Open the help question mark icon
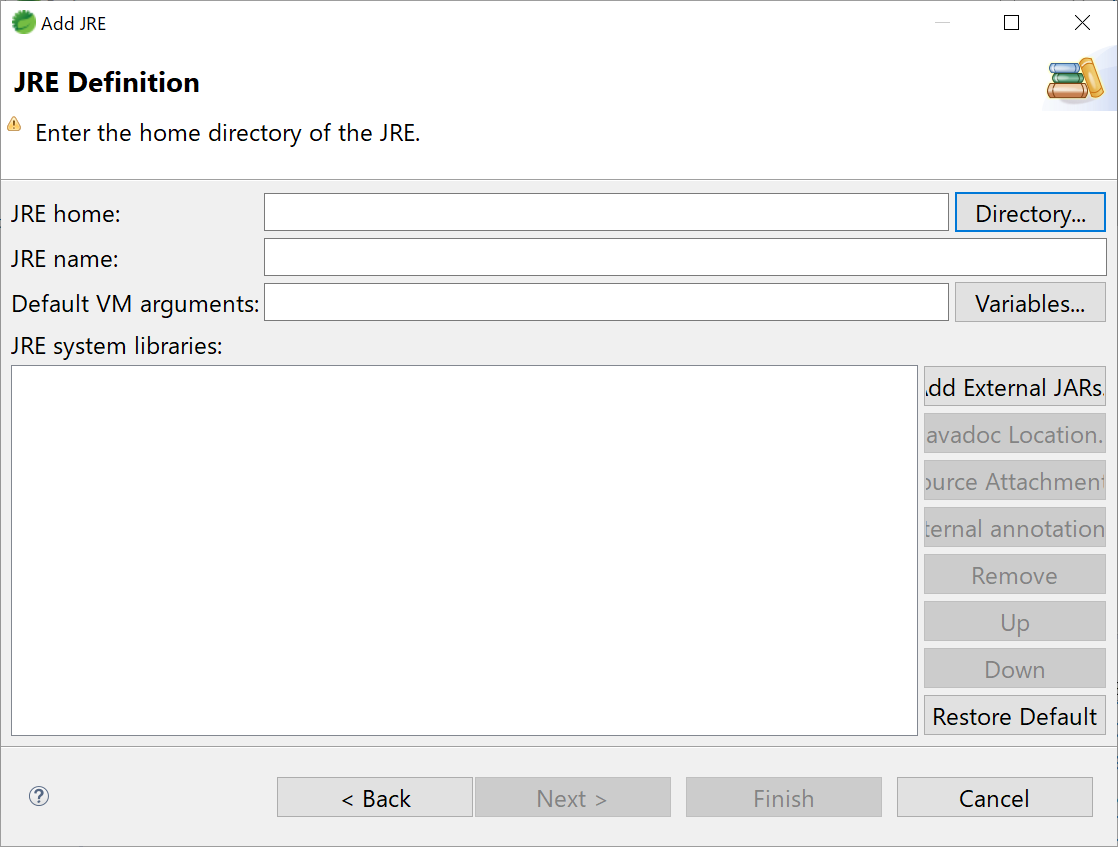Image resolution: width=1118 pixels, height=847 pixels. pos(39,796)
